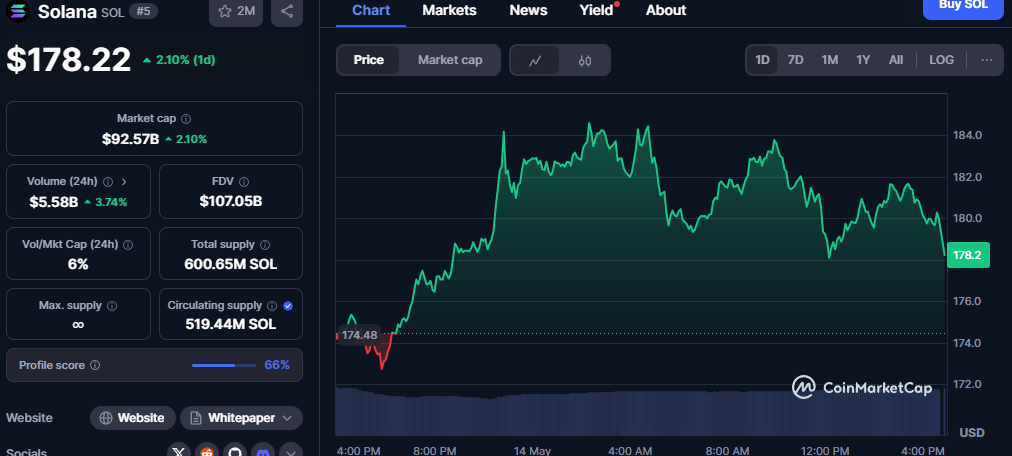Viewport: 1012px width, 456px height.
Task: Select All time range
Action: click(x=896, y=60)
